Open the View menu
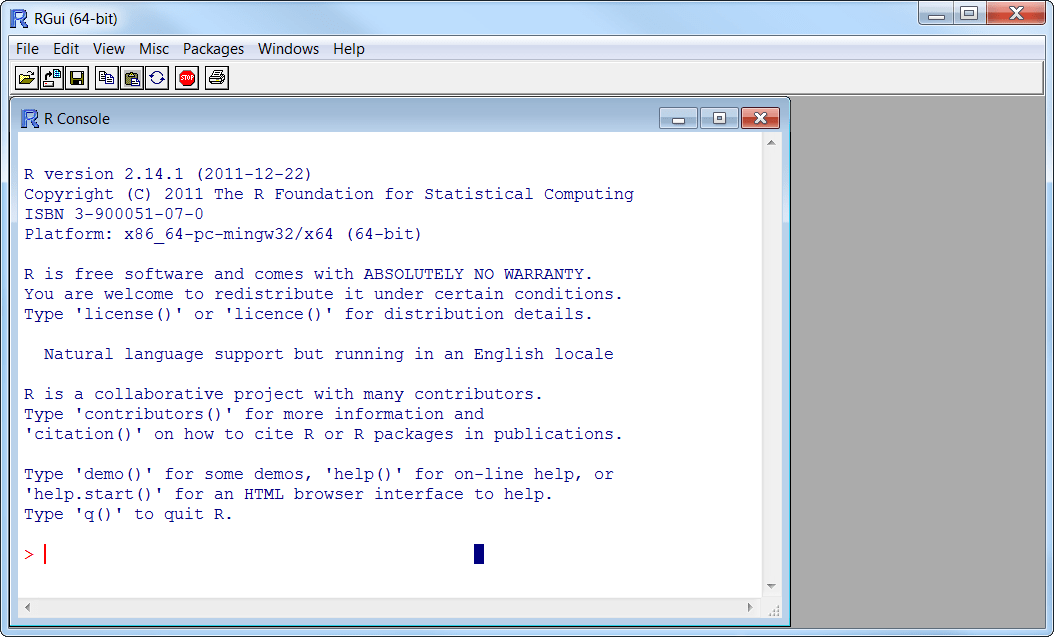 pyautogui.click(x=109, y=49)
